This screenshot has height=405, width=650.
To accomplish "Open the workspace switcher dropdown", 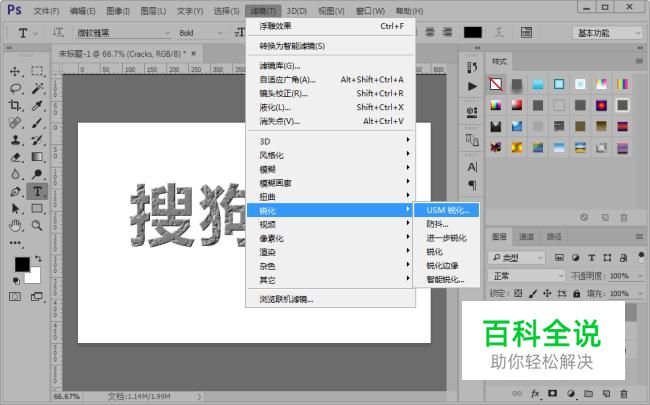I will click(608, 33).
